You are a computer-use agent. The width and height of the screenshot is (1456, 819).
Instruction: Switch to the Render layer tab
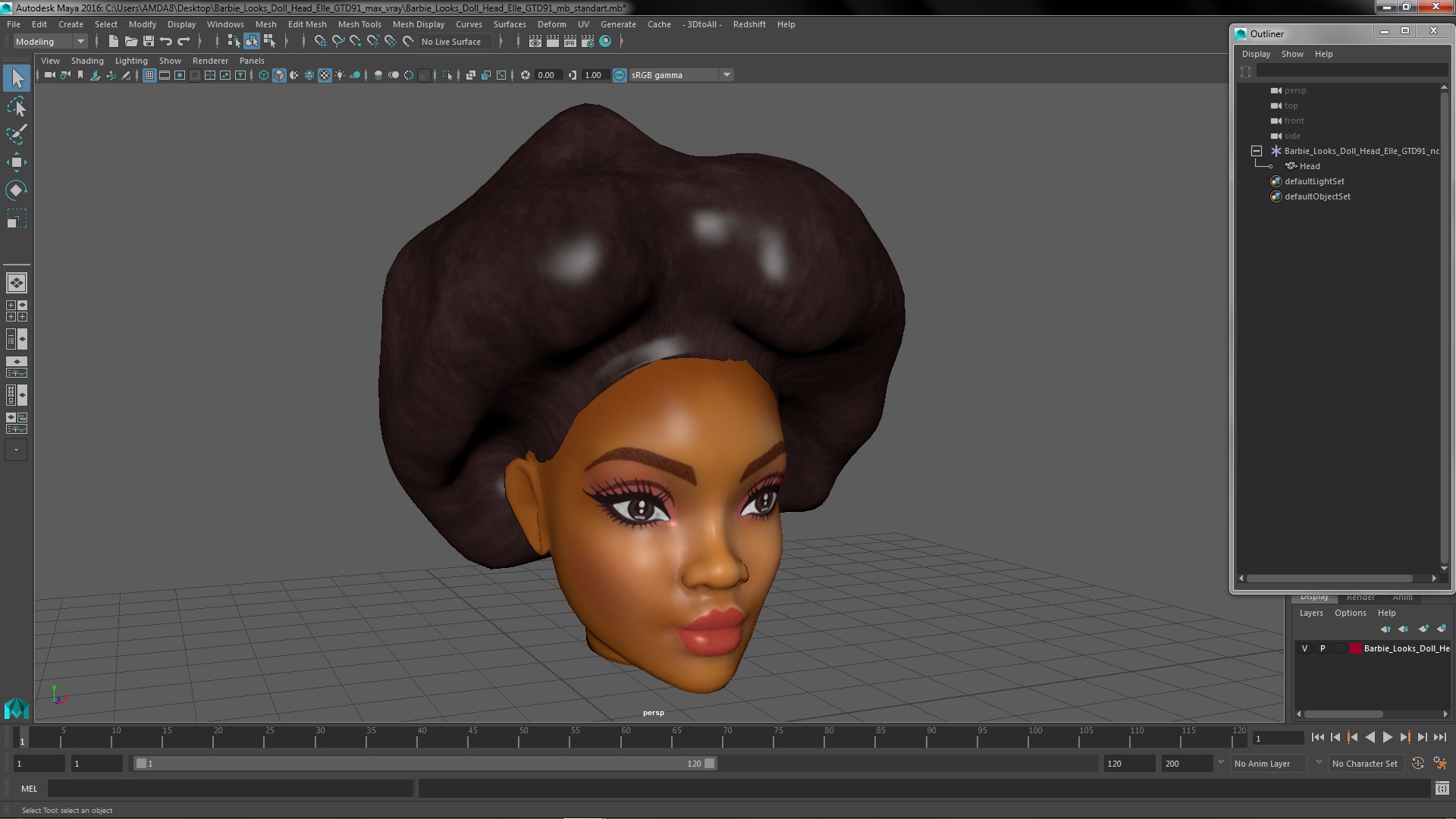[x=1360, y=598]
